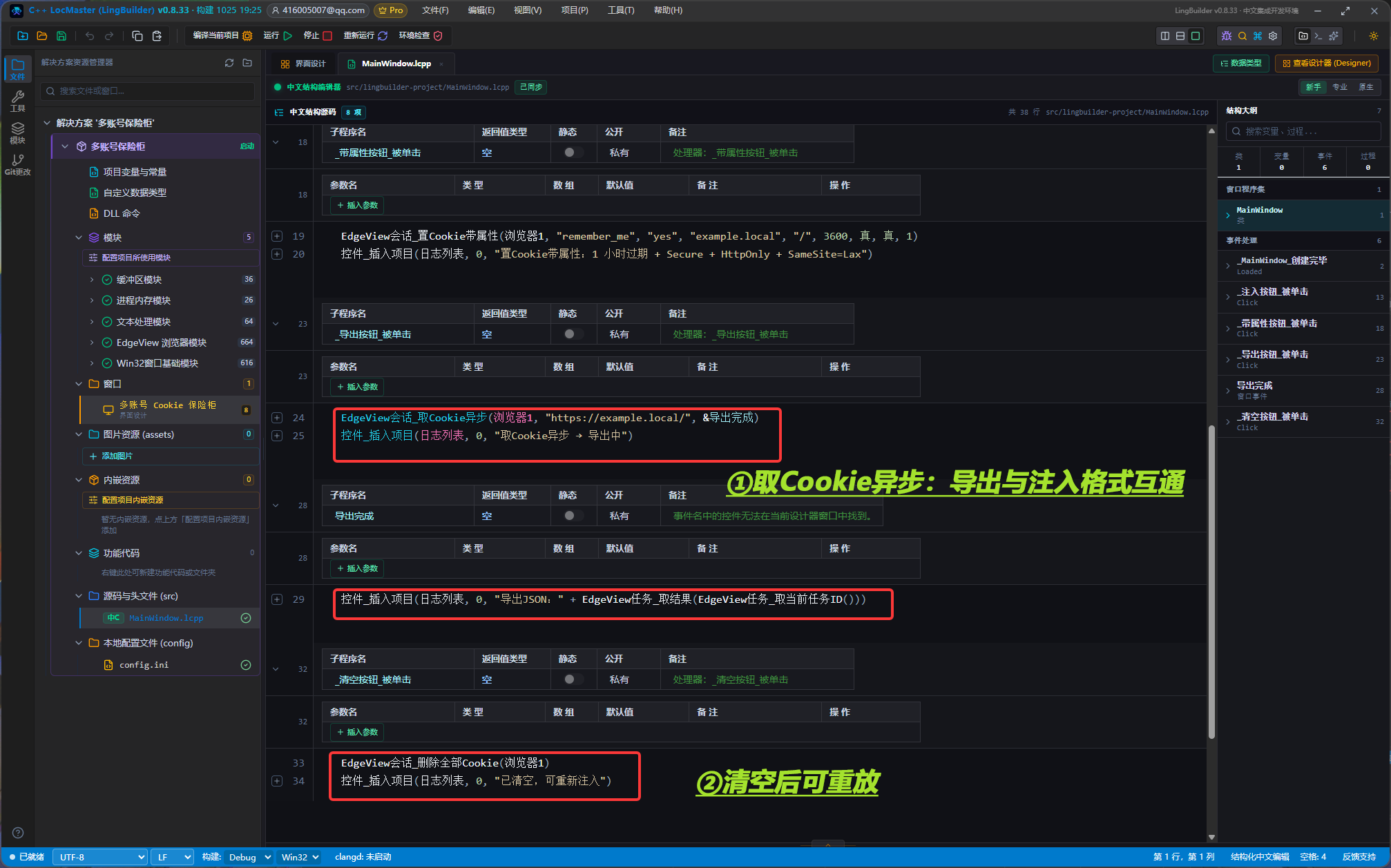Click the copy icon in top toolbar
Viewport: 1391px width, 868px height.
pyautogui.click(x=137, y=36)
